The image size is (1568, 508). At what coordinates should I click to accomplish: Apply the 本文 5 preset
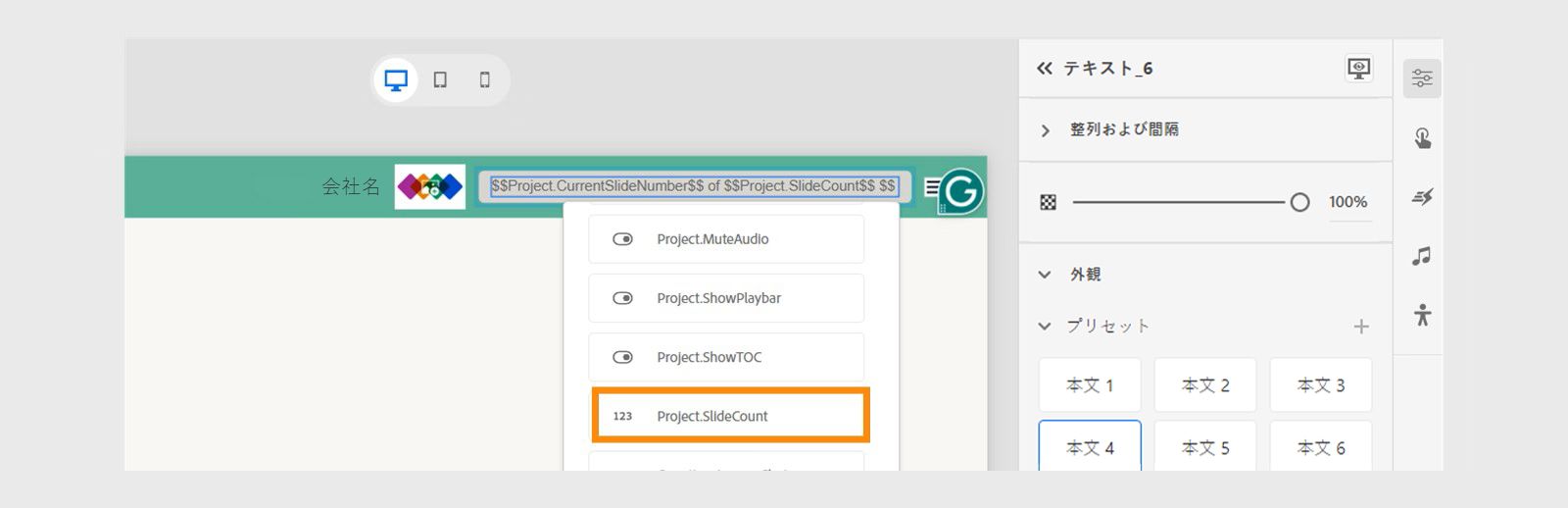(x=1205, y=446)
